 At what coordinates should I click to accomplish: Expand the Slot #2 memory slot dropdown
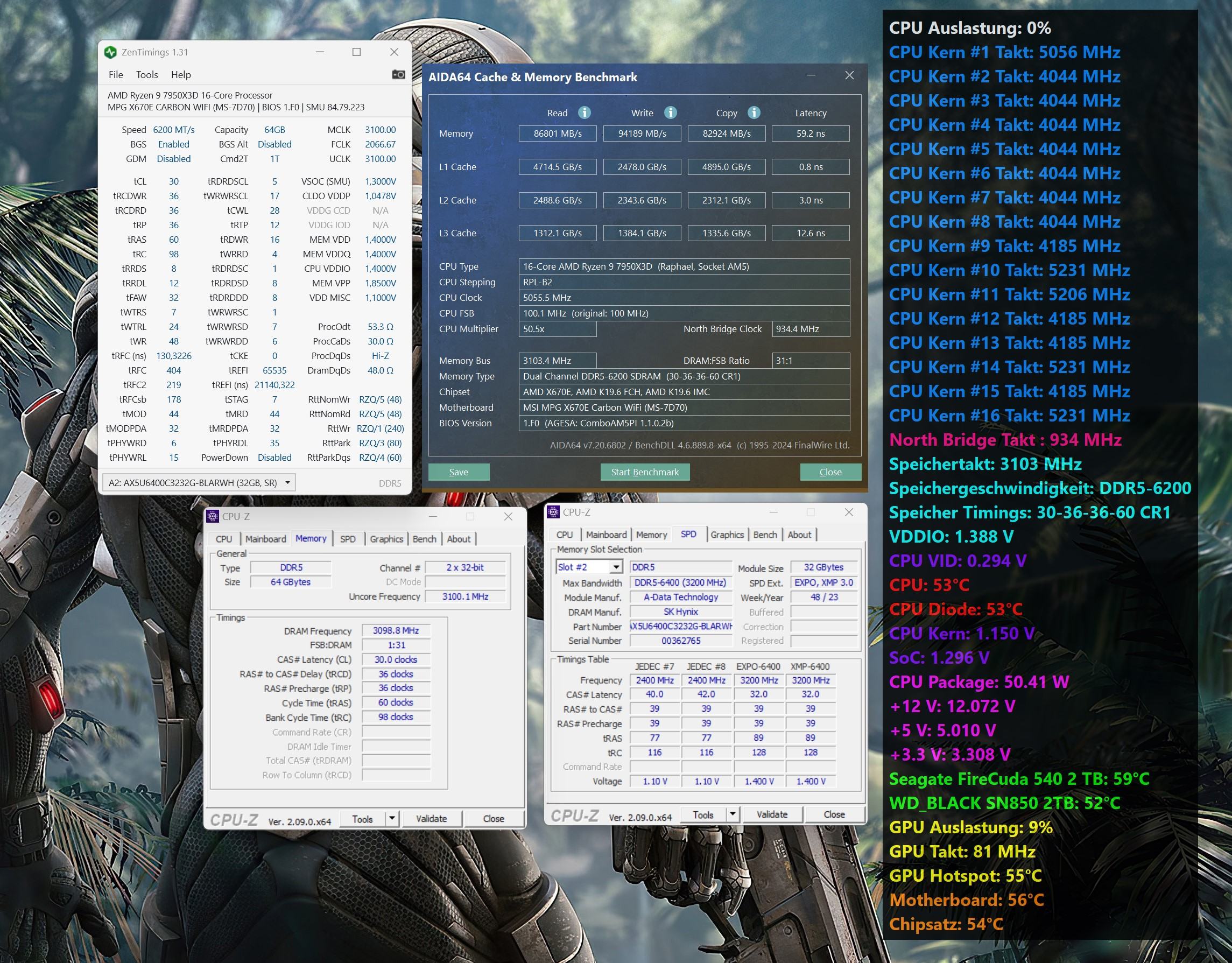(x=616, y=567)
